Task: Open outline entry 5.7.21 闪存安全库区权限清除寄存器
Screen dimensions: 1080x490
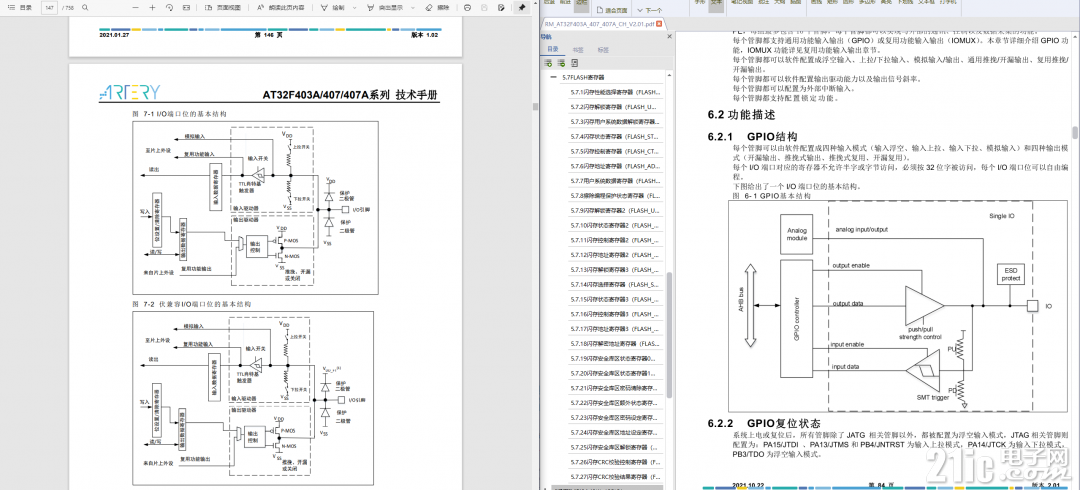Action: pyautogui.click(x=616, y=388)
